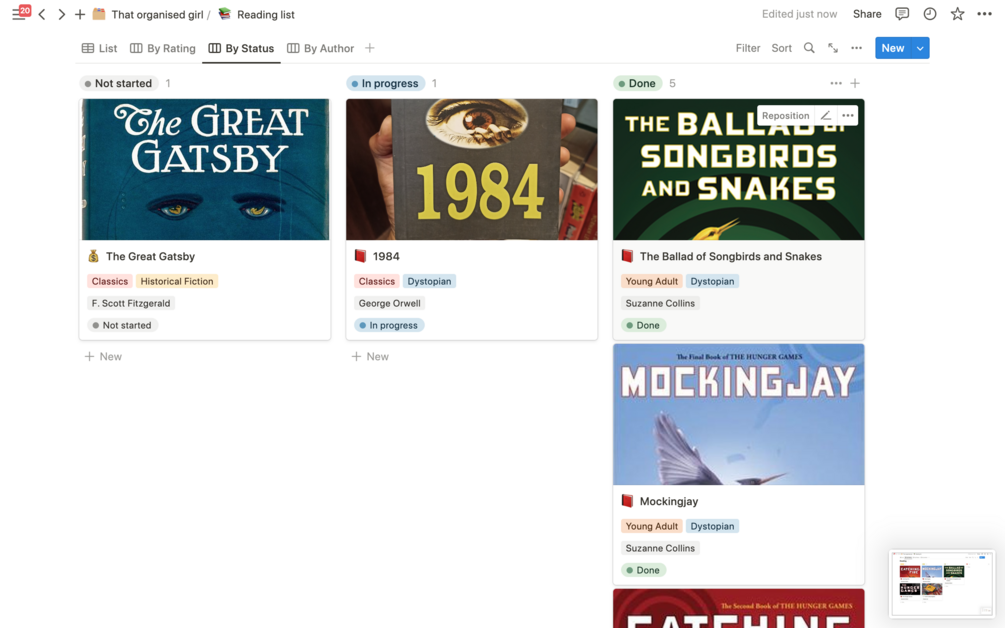This screenshot has width=1005, height=628.
Task: Open 1984 card title
Action: point(386,256)
